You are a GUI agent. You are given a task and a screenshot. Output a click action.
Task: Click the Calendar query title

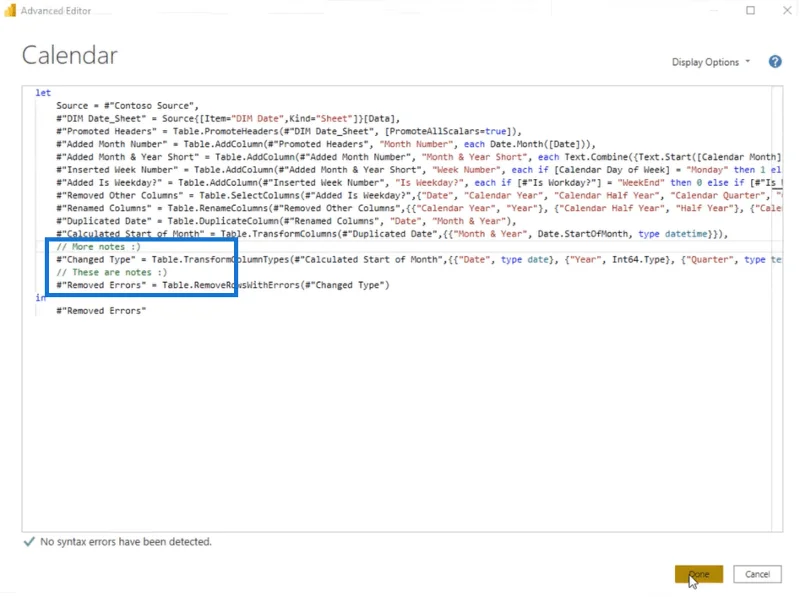coord(70,55)
